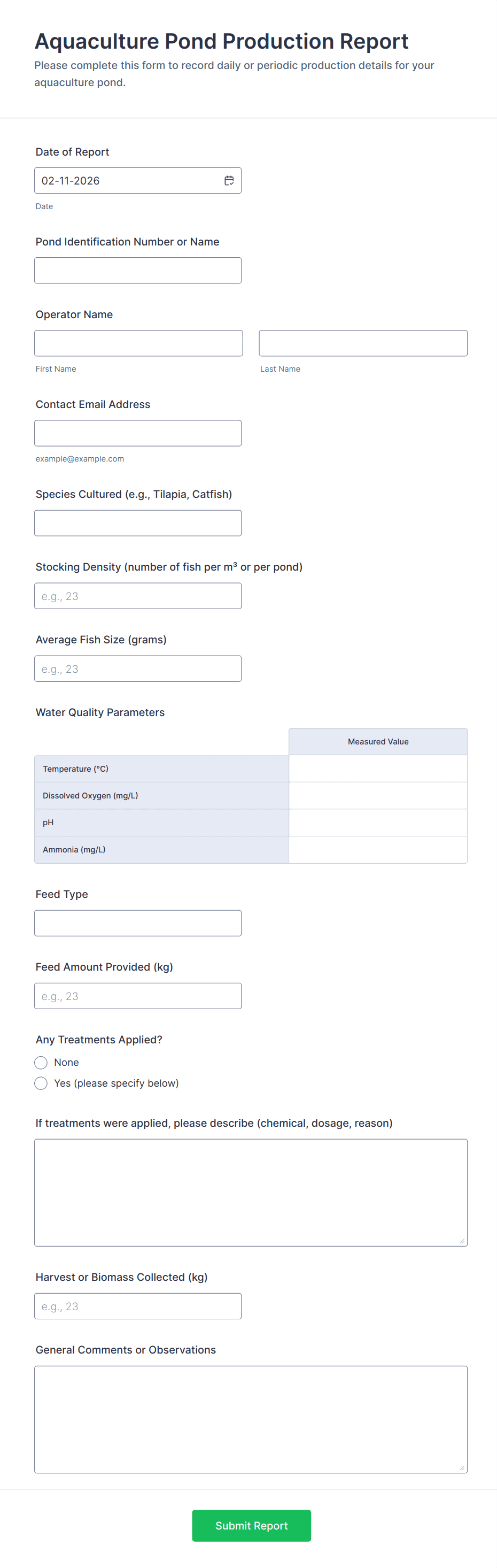Click the Species Cultured input box
This screenshot has width=497, height=1568.
tap(137, 523)
